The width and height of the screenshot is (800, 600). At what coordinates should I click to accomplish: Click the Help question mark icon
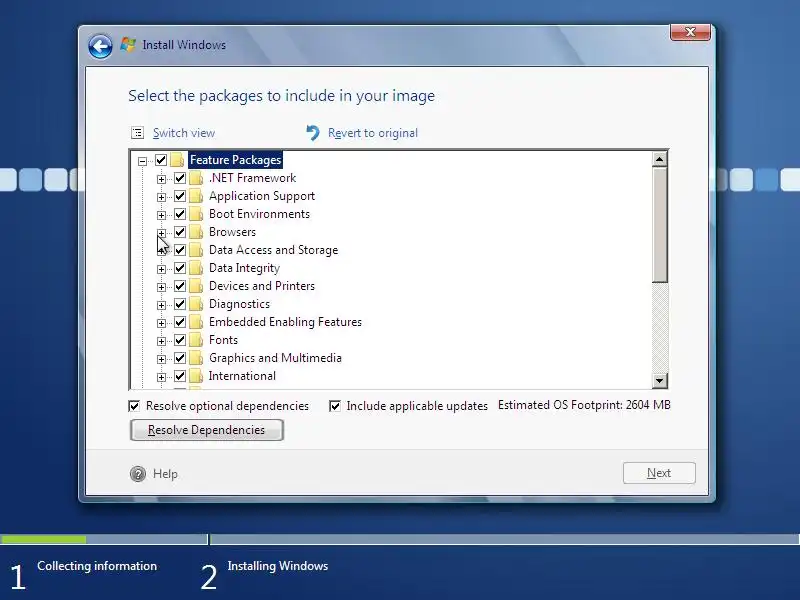(138, 474)
